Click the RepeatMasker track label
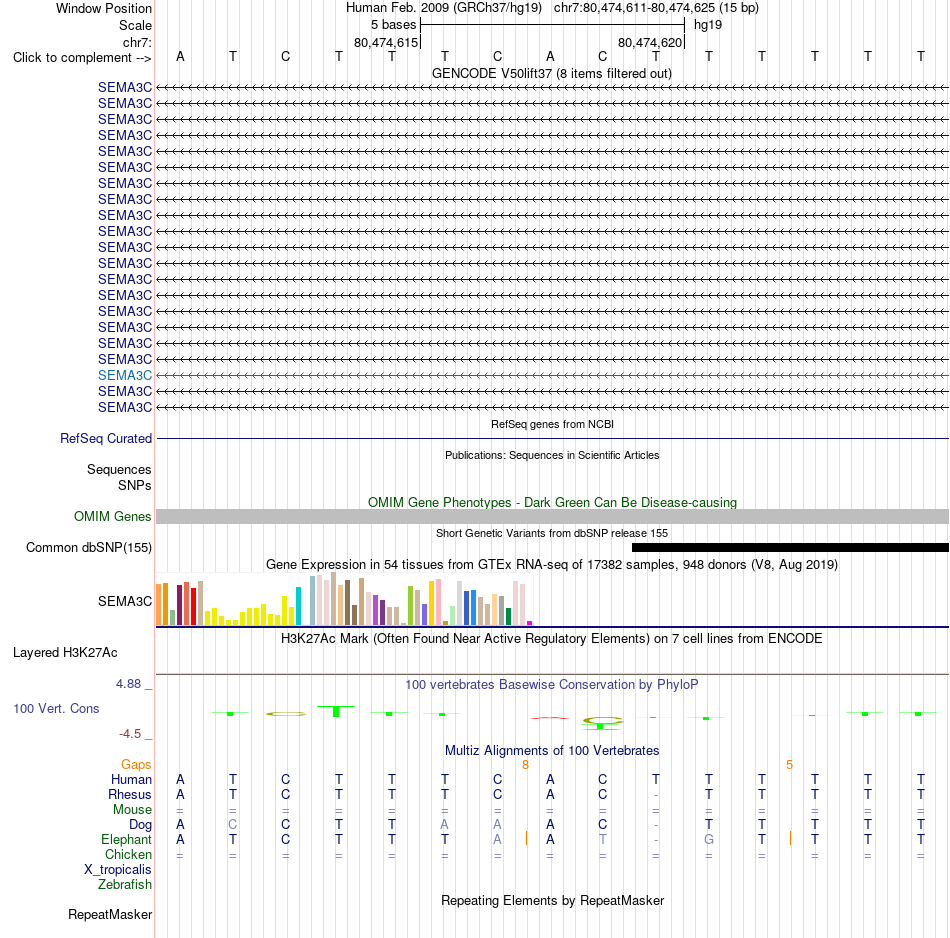This screenshot has width=950, height=938. 110,914
